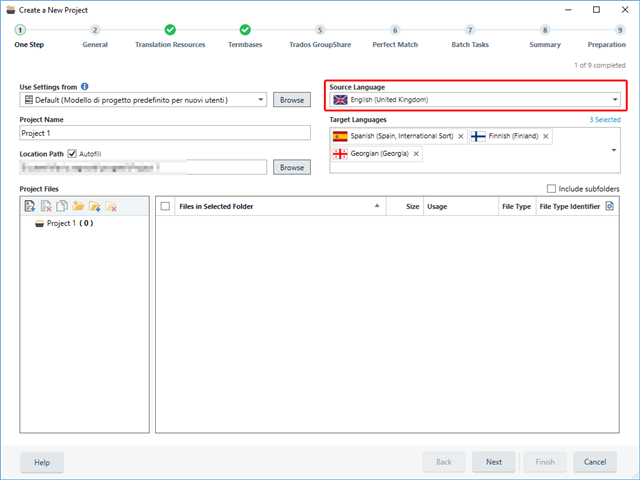Check the select-all files checkbox in header

tap(165, 206)
